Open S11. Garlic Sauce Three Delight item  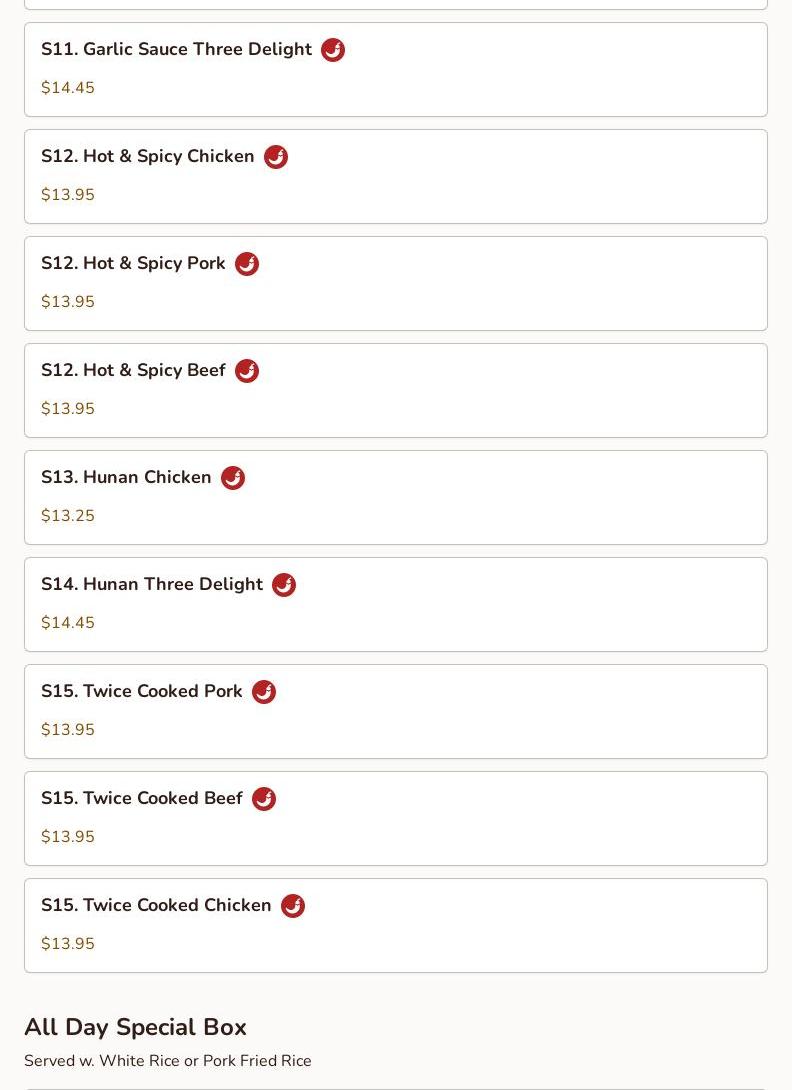coord(396,70)
